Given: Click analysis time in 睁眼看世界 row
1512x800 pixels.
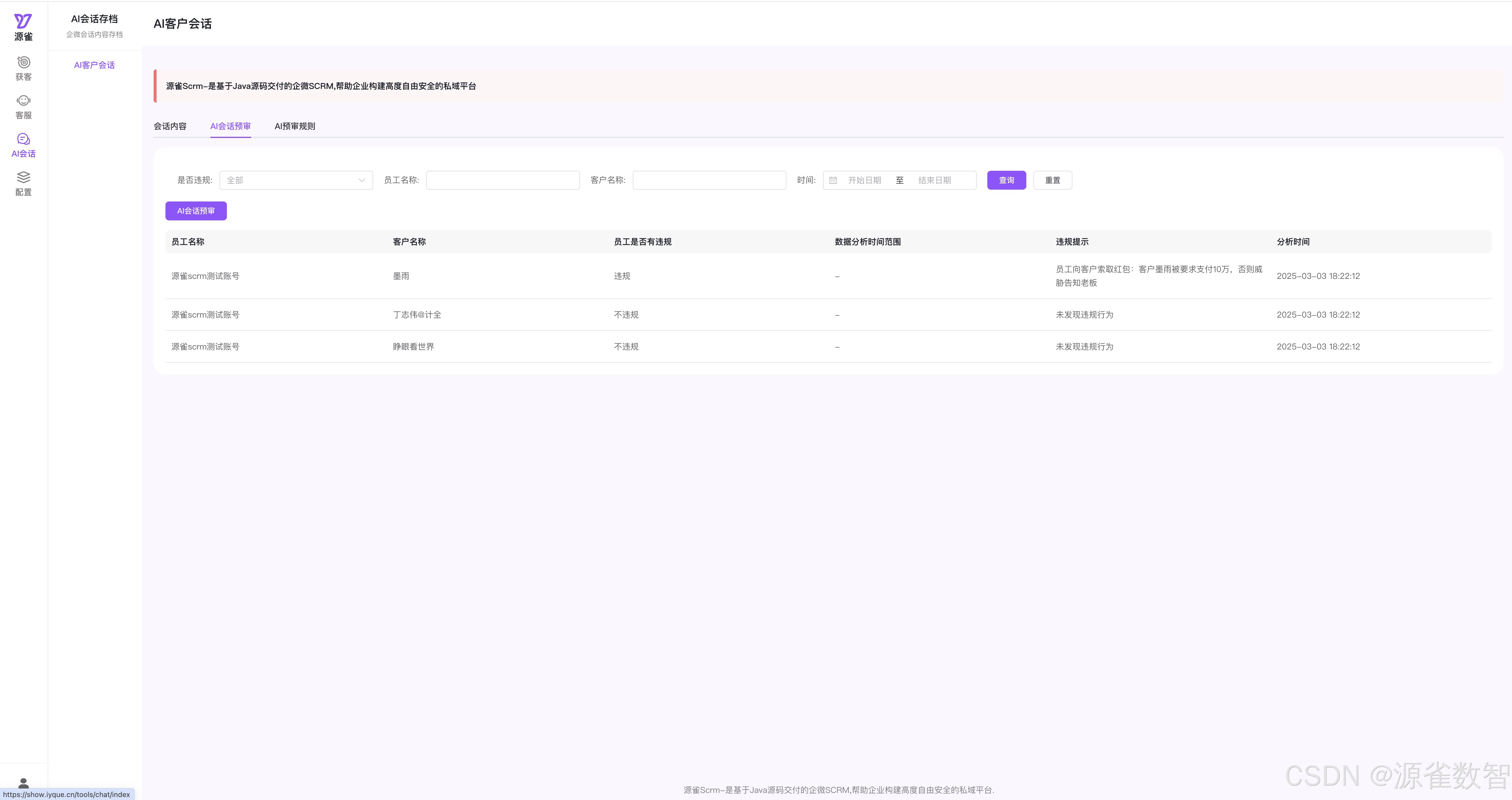Looking at the screenshot, I should tap(1318, 347).
